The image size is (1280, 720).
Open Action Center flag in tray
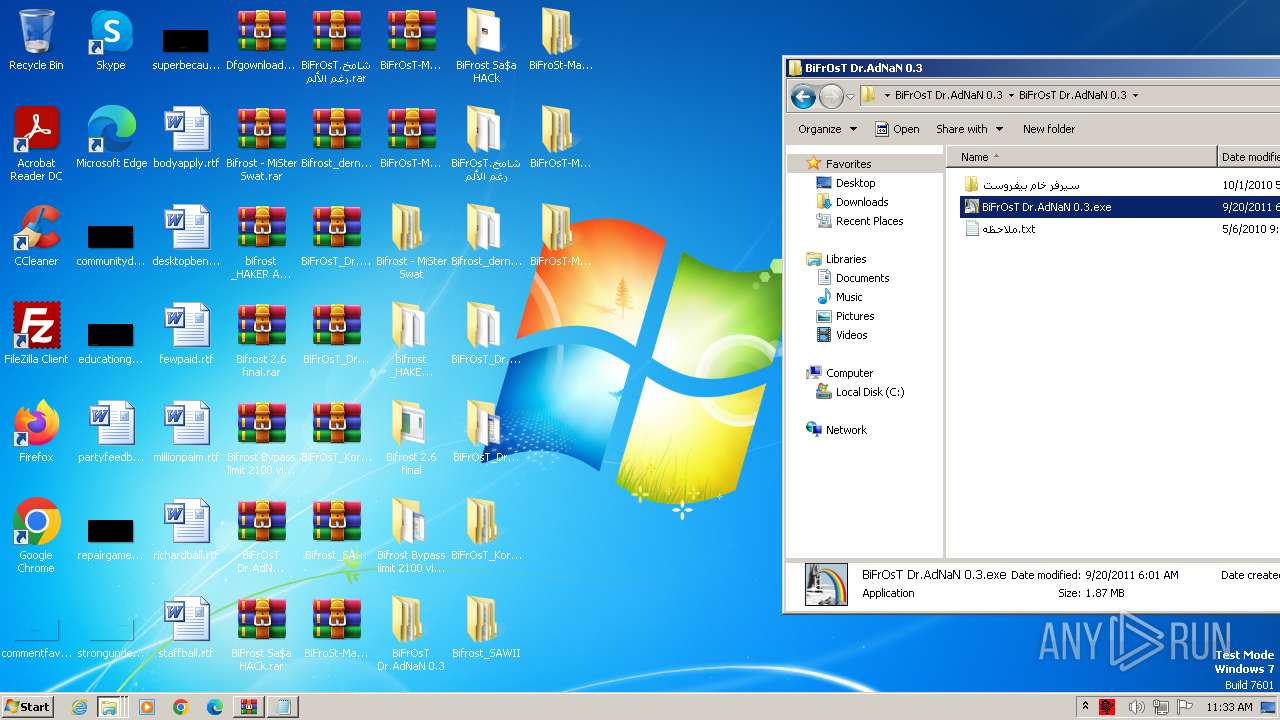(x=1187, y=707)
